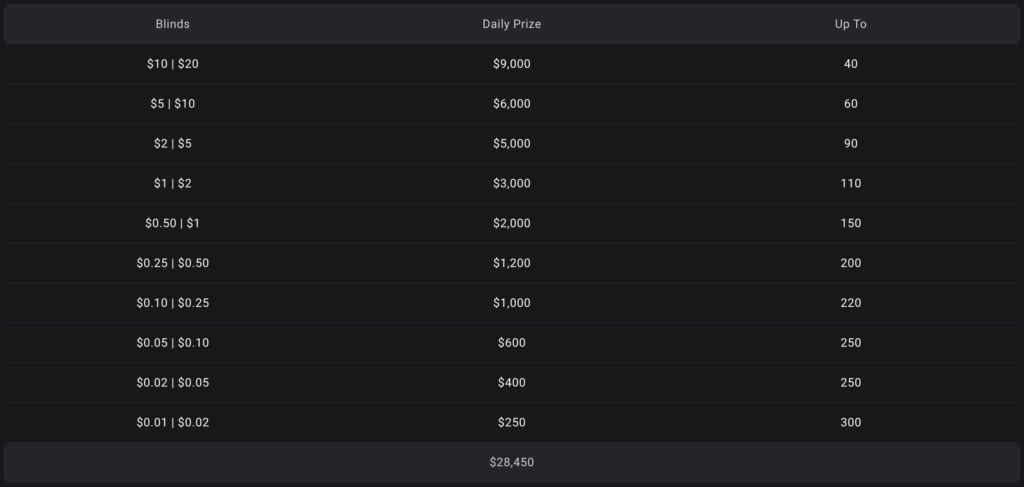The height and width of the screenshot is (487, 1024).
Task: Select the $0.02 | $0.05 blinds cell
Action: (x=173, y=383)
